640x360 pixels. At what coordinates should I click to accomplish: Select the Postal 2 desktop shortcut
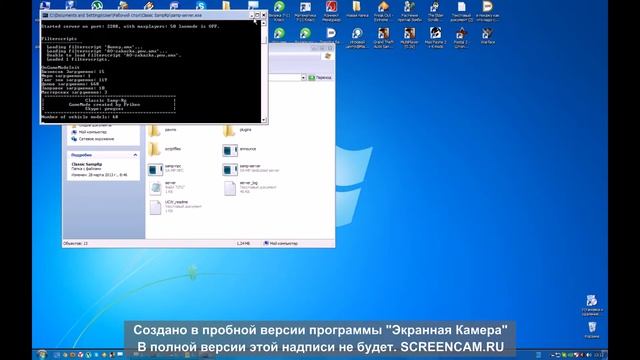(x=461, y=38)
